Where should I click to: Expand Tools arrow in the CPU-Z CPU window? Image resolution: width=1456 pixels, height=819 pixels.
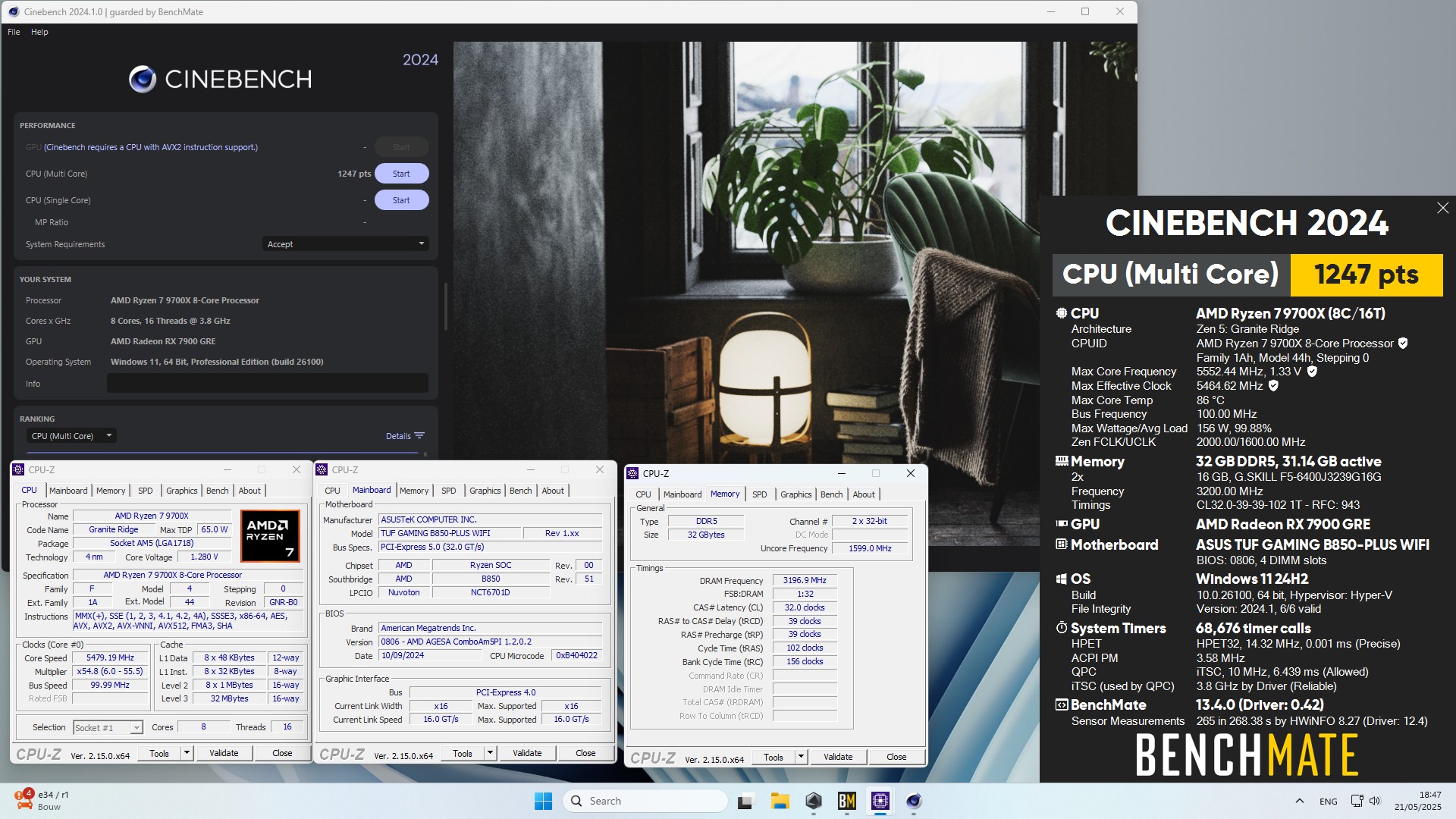pos(187,753)
